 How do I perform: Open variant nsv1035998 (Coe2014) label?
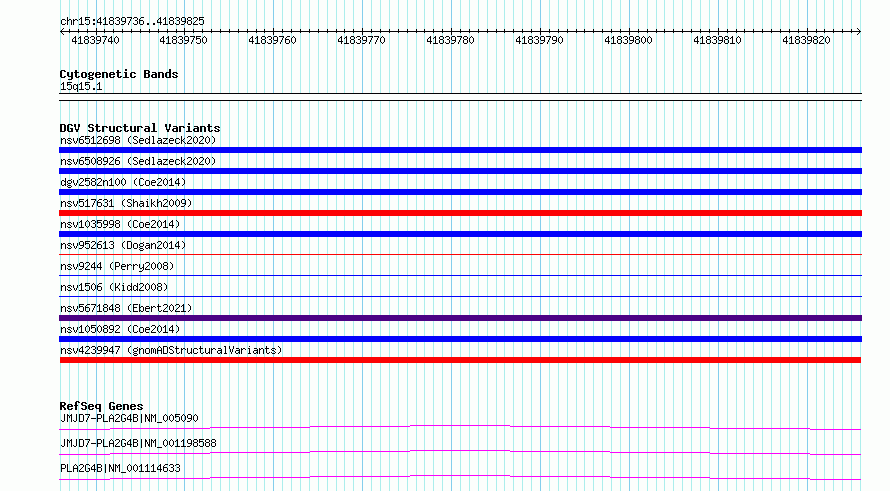point(120,224)
